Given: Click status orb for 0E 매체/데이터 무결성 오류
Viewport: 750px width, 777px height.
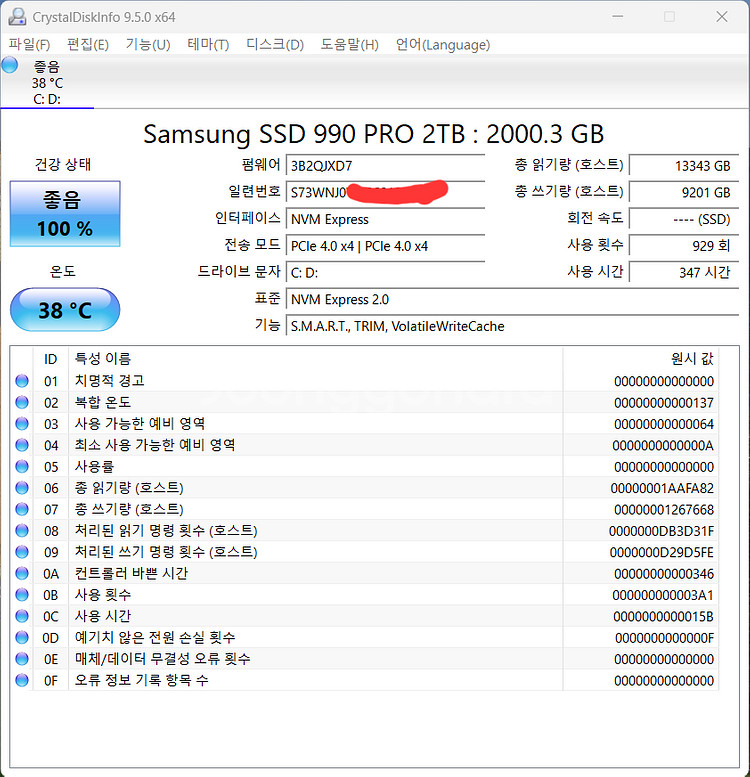Looking at the screenshot, I should tap(22, 659).
